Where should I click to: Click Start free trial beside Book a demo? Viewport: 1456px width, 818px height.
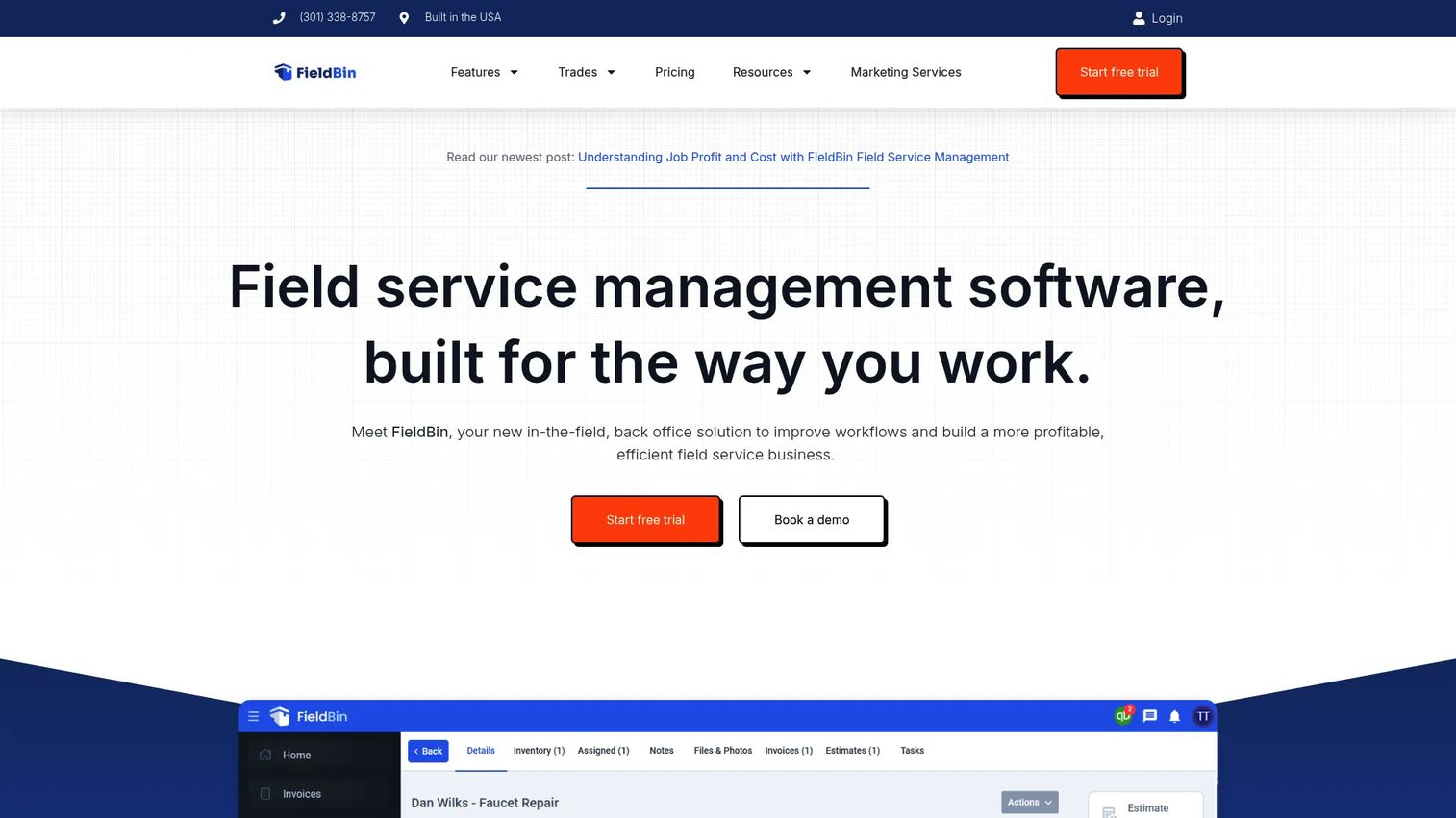coord(645,520)
